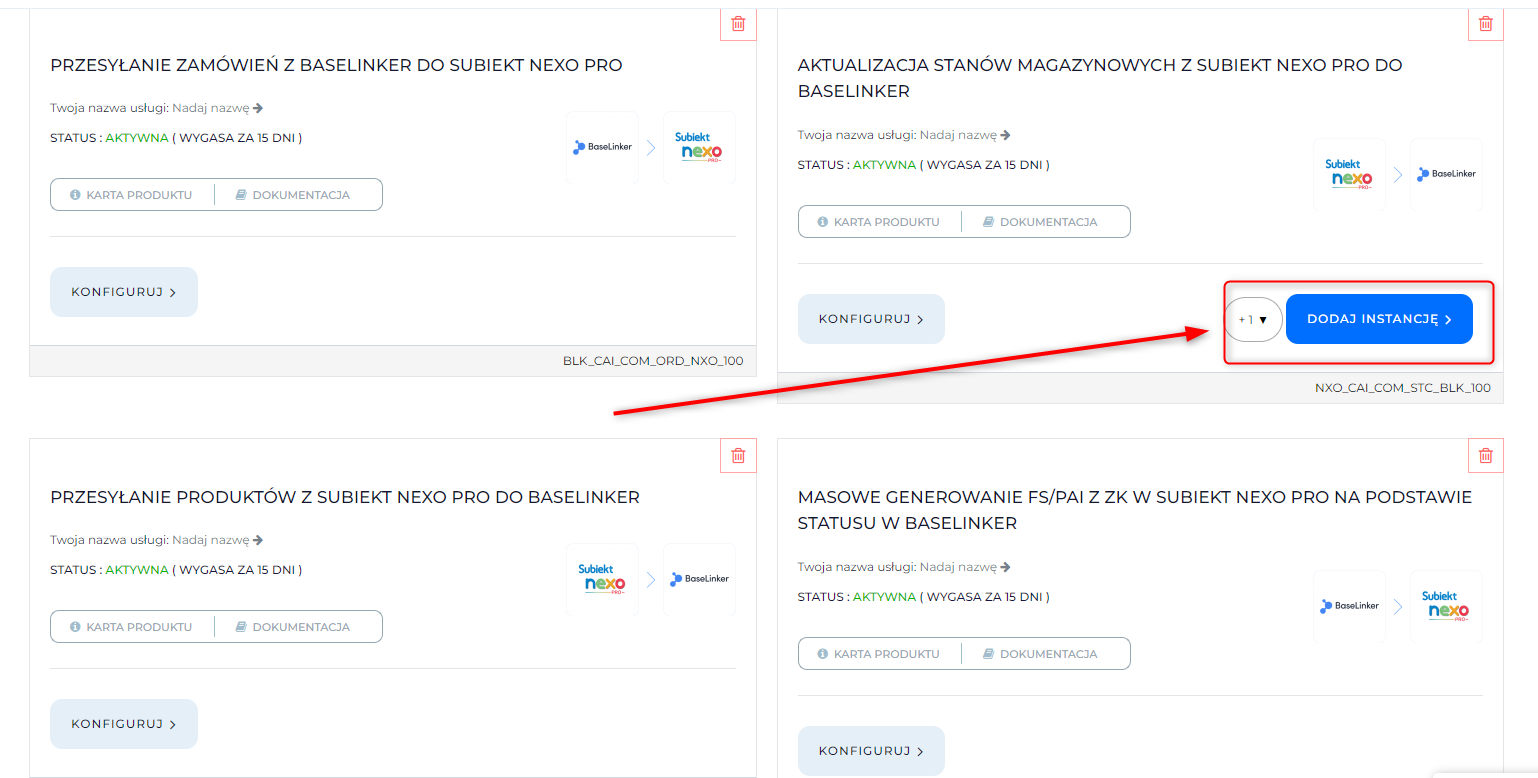Click Aktywna status in Masowe generowanie card
Image resolution: width=1538 pixels, height=778 pixels.
click(884, 597)
